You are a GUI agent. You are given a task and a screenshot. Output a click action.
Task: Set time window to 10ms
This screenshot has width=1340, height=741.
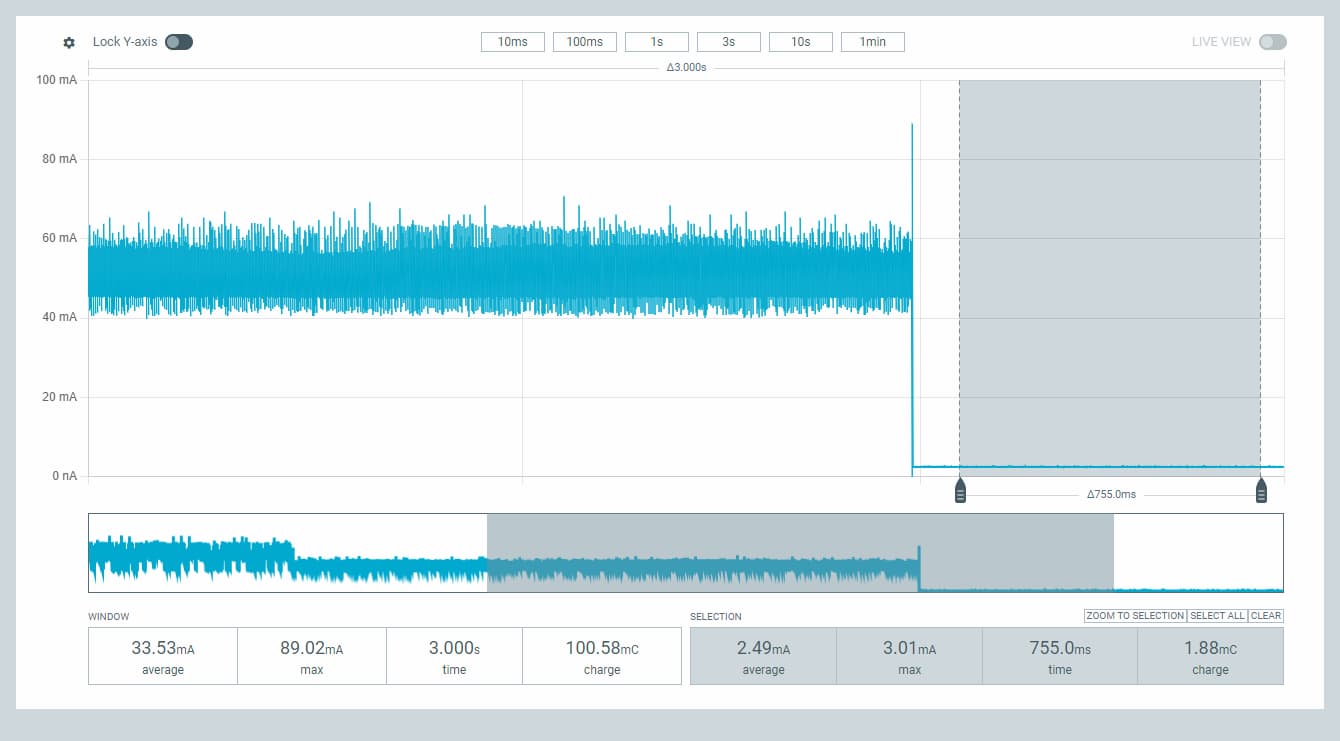click(x=513, y=42)
